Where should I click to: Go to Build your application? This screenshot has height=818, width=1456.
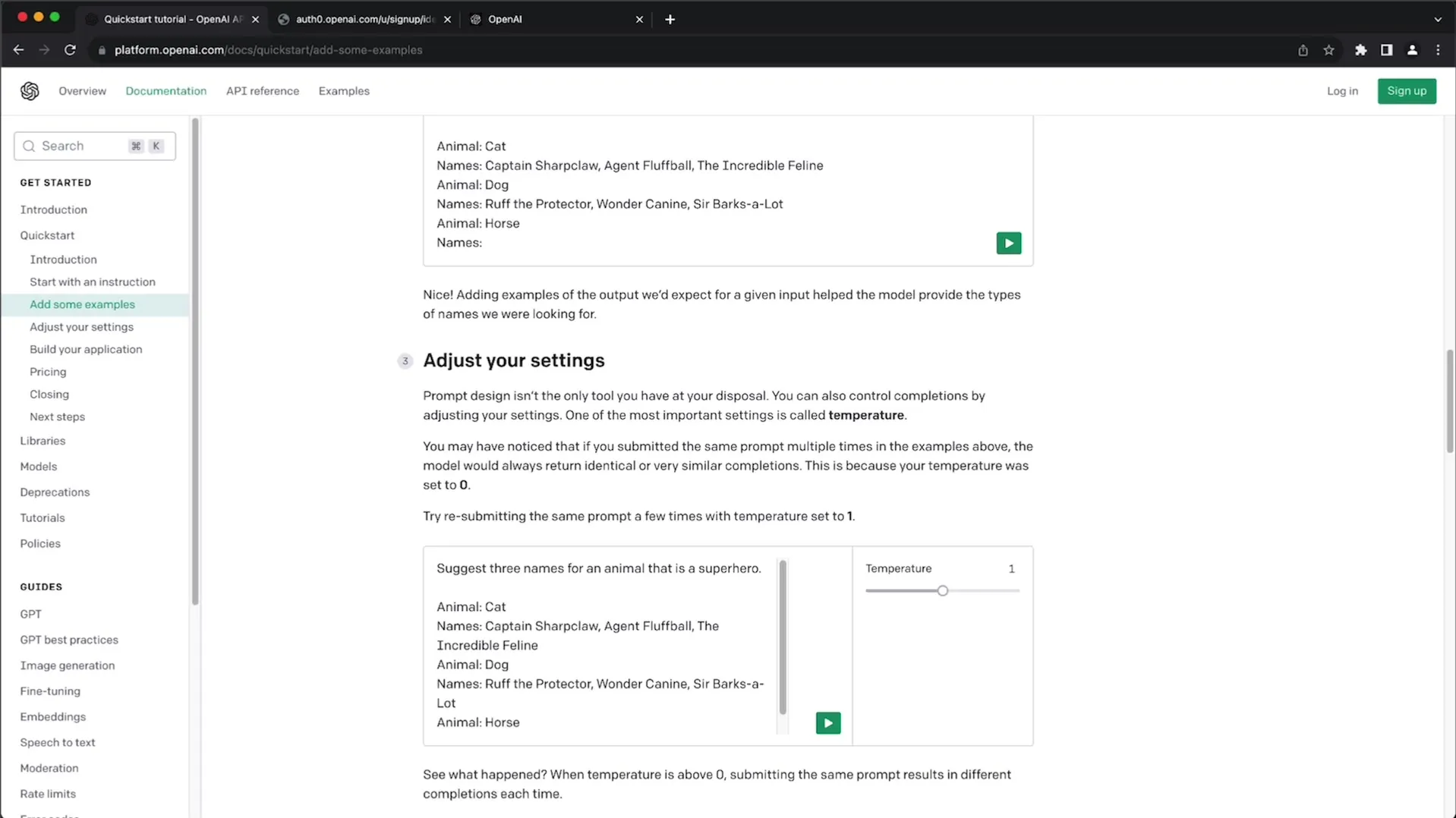(x=86, y=349)
